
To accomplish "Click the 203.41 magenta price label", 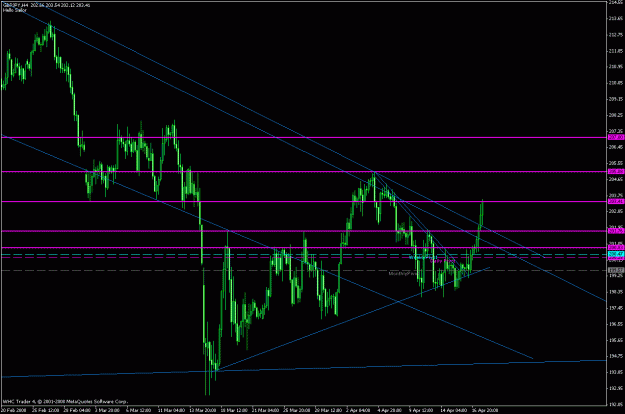I will tap(616, 202).
